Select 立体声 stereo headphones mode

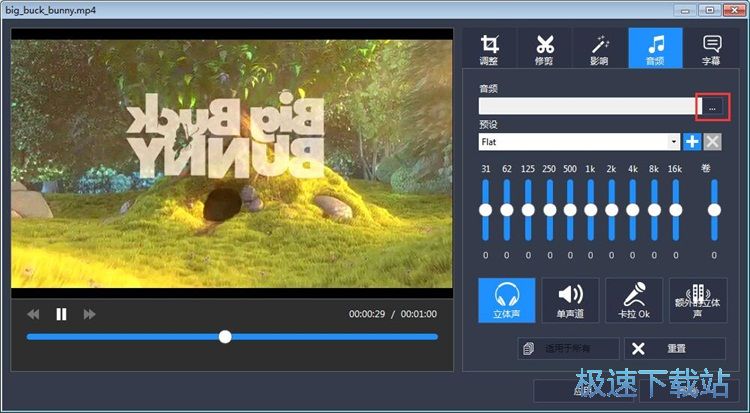[x=507, y=300]
